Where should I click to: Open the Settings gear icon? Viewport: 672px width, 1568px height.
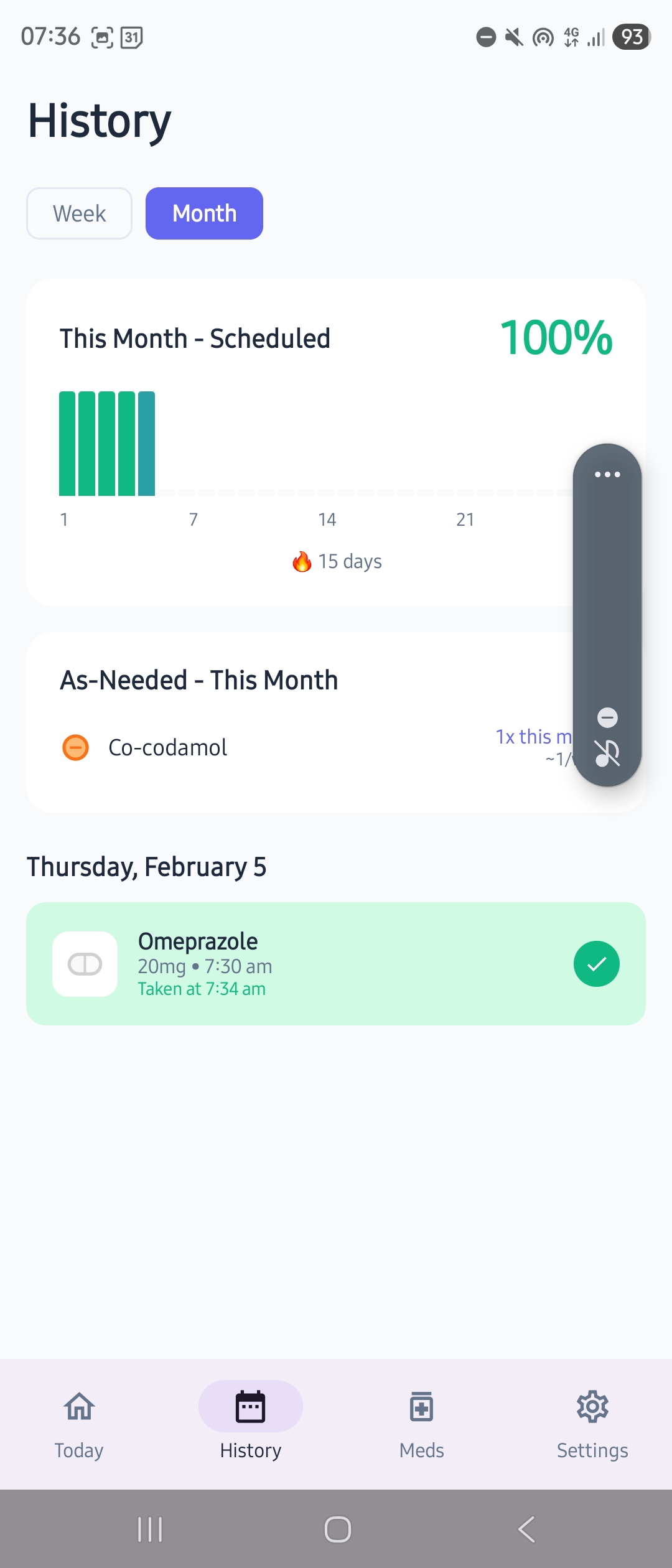click(x=592, y=1406)
